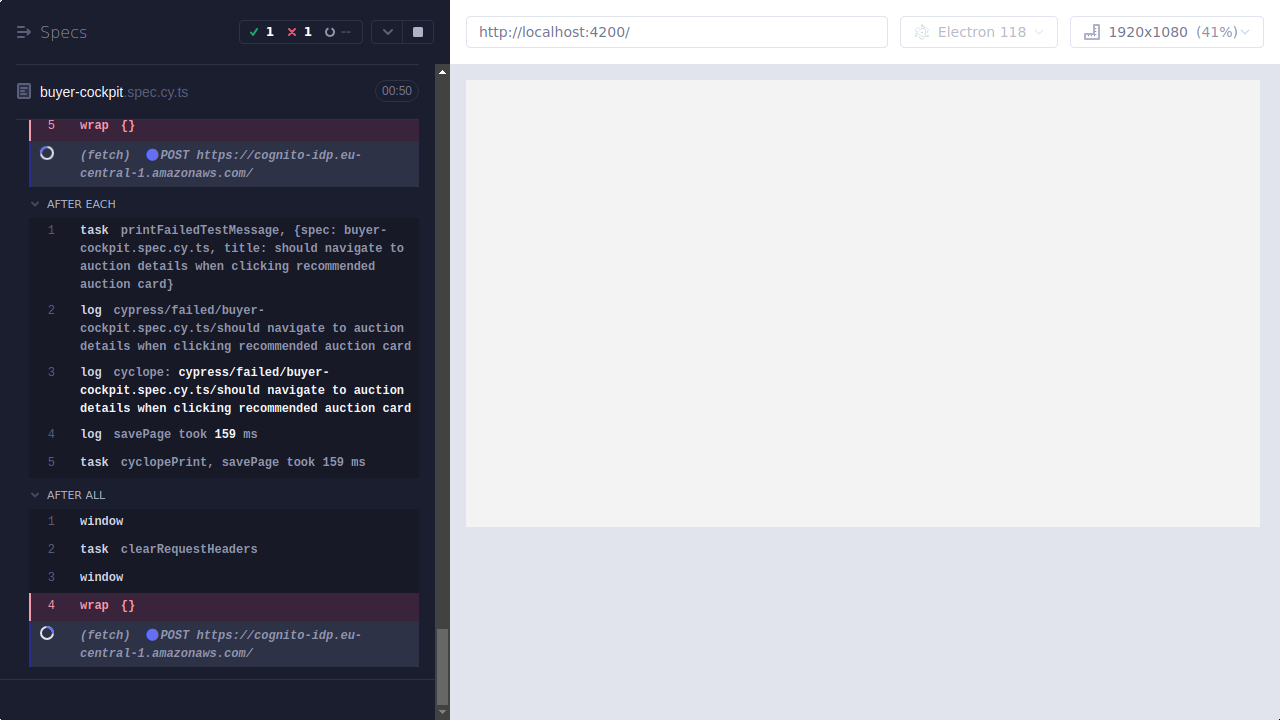Open the auto-scrolling options chevron

387,32
